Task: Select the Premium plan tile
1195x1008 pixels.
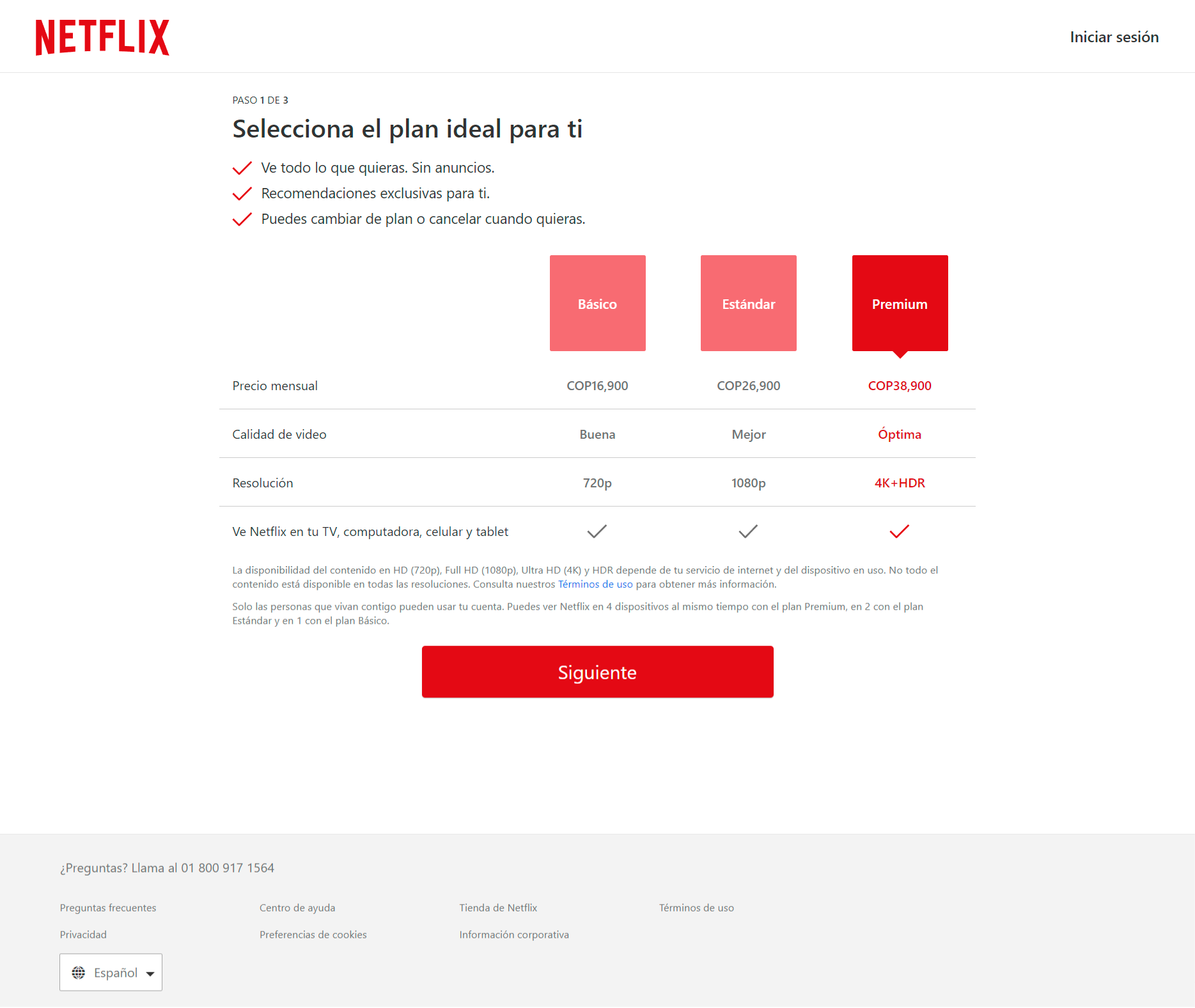Action: pos(900,303)
